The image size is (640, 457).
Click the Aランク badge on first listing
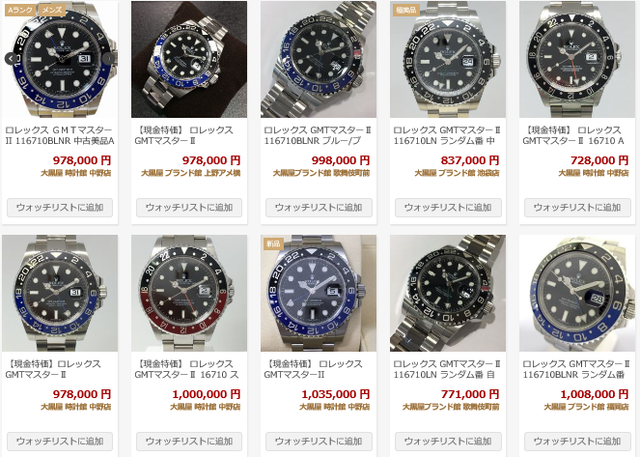[x=20, y=10]
